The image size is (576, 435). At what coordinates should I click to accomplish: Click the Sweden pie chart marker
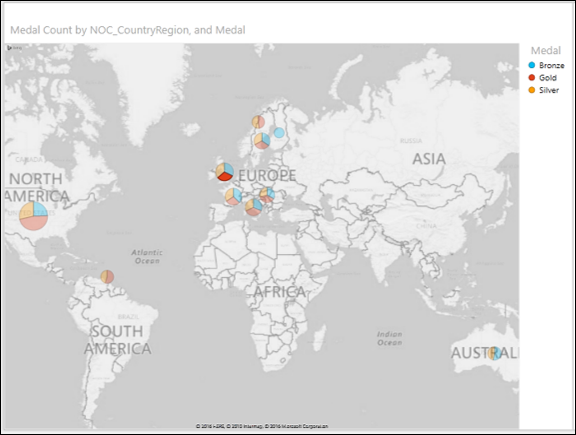(x=262, y=141)
